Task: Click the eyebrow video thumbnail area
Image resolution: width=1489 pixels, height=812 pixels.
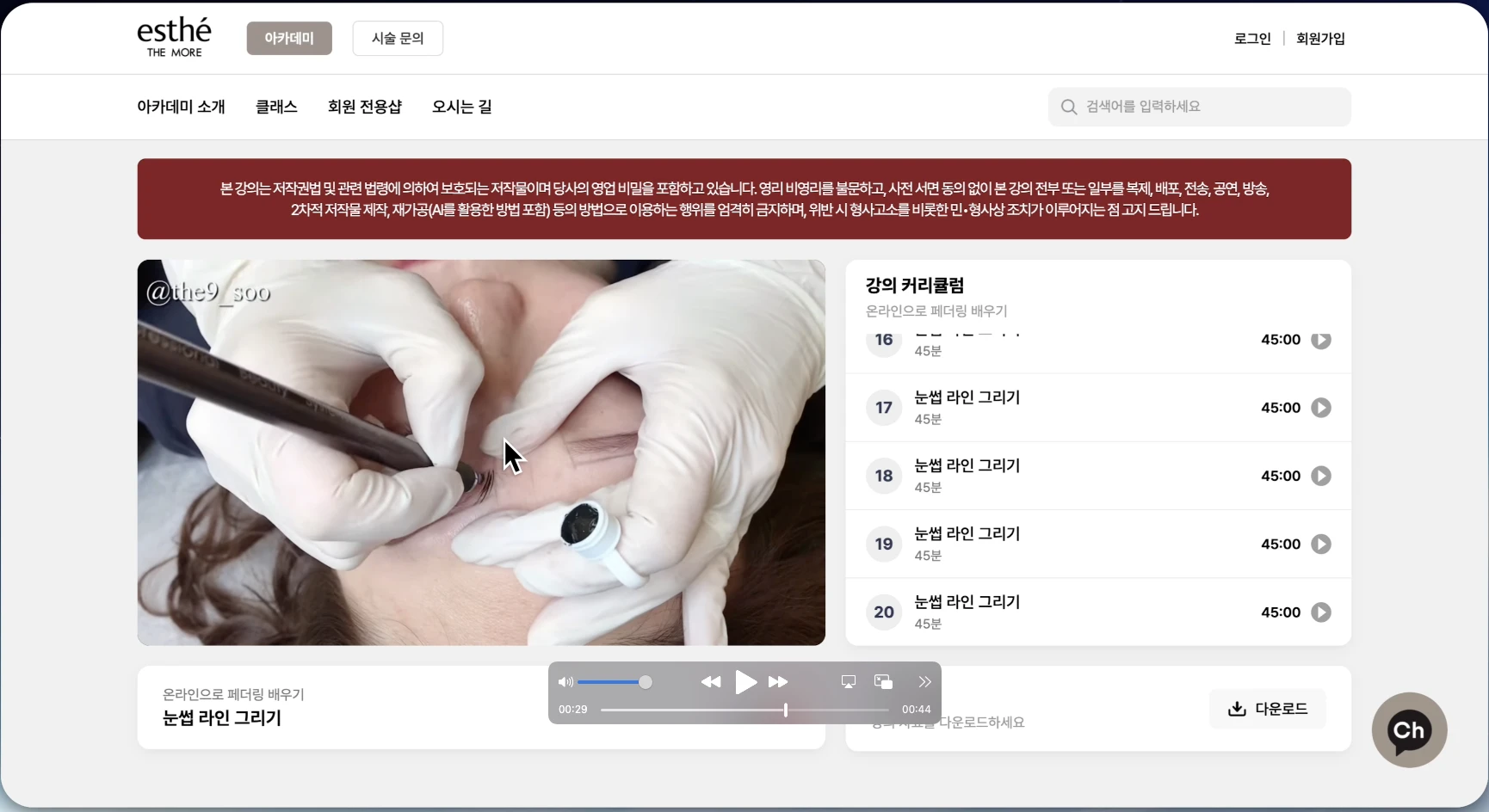Action: [x=481, y=452]
